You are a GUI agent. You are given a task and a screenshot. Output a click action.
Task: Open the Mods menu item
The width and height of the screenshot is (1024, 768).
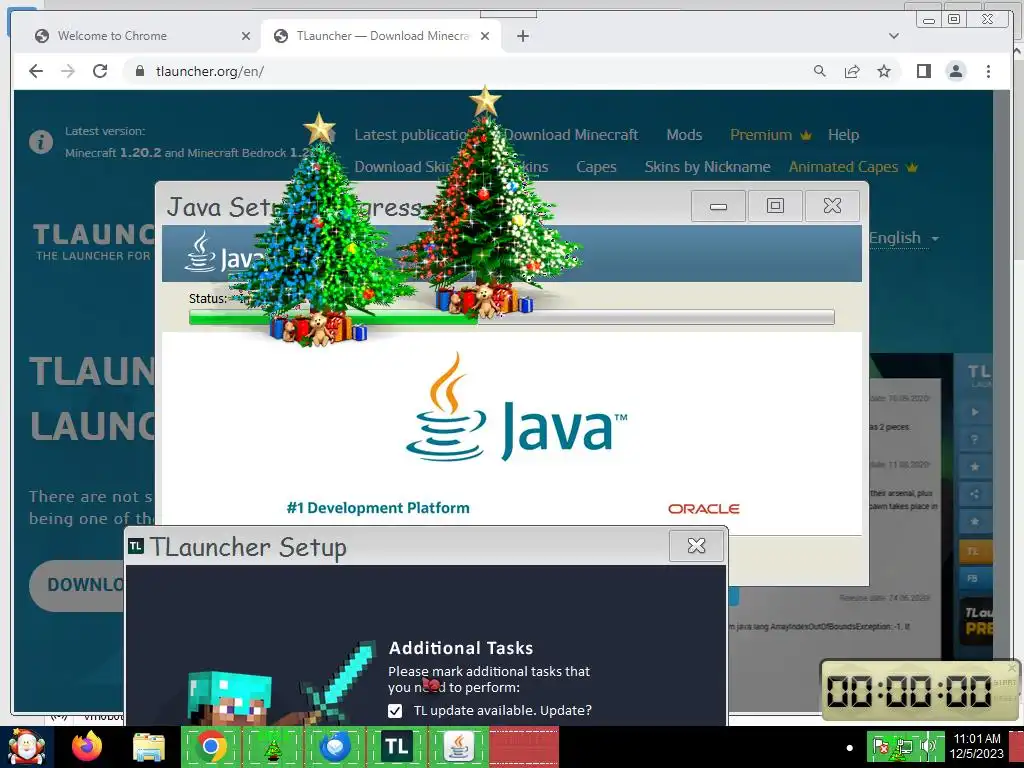684,135
